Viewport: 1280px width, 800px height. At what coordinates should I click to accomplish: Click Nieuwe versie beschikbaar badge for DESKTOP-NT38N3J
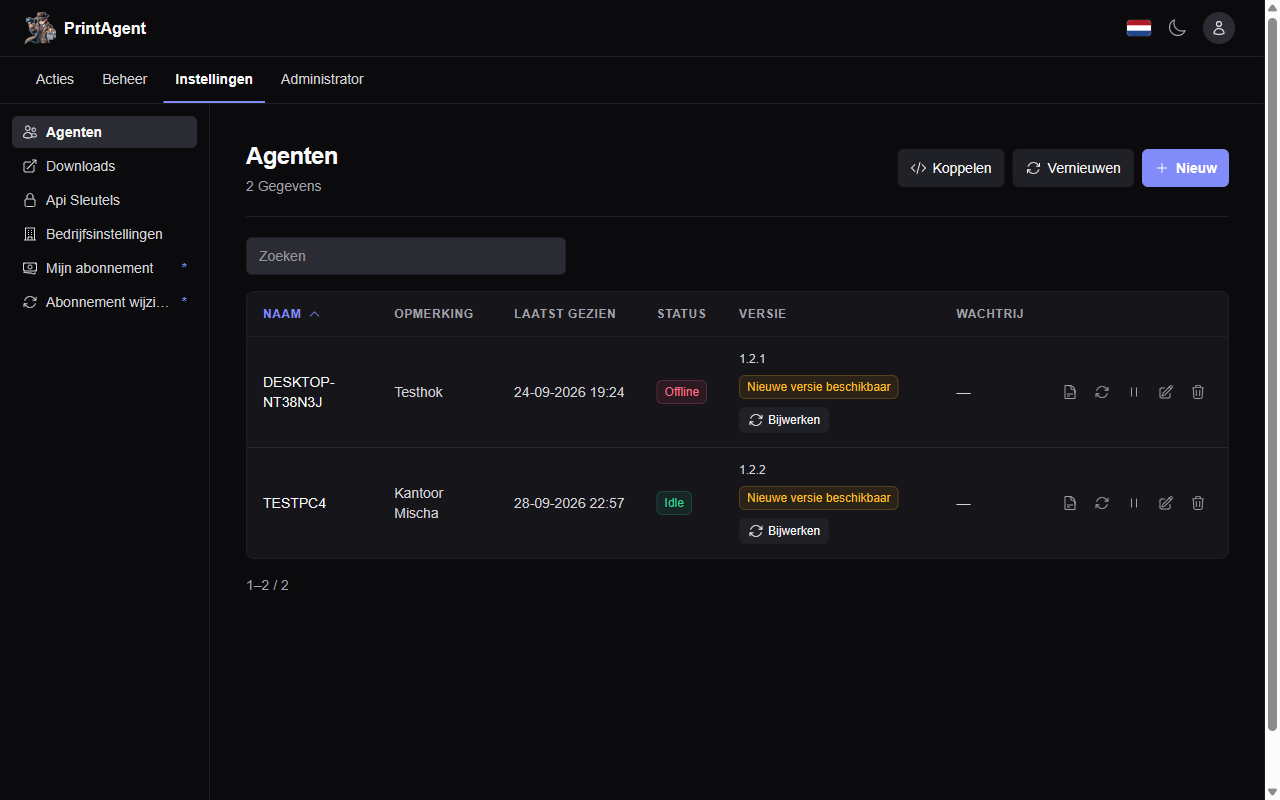click(x=819, y=387)
